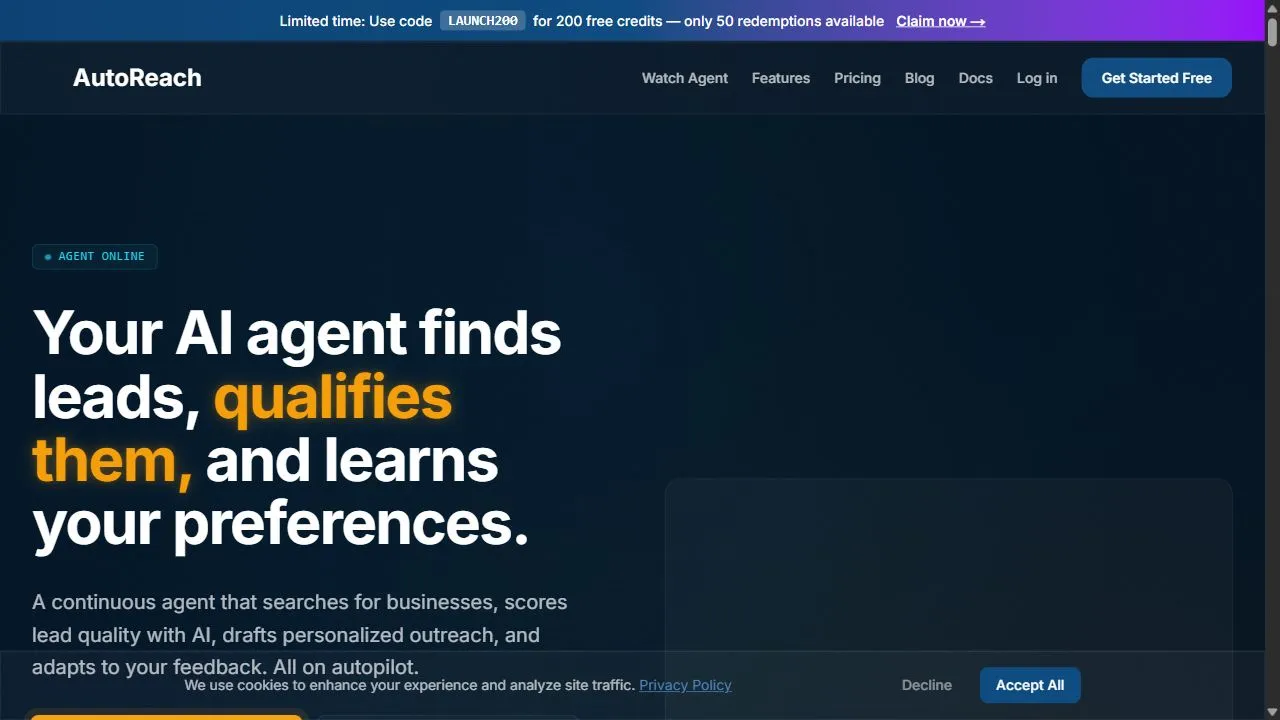Click the page vertical scrollbar thumb
Screen dimensions: 1280x720
(x=1272, y=30)
